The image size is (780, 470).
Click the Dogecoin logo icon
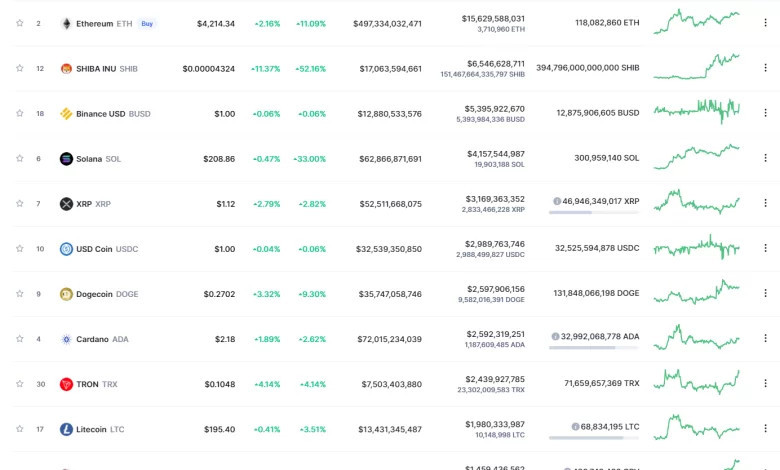click(66, 294)
